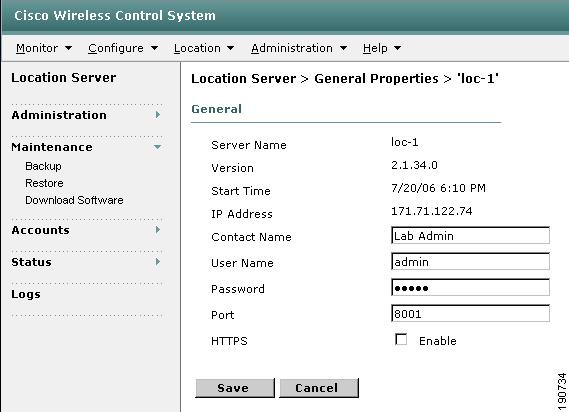Click the Enable label beside HTTPS
This screenshot has height=412, width=569.
click(x=438, y=341)
